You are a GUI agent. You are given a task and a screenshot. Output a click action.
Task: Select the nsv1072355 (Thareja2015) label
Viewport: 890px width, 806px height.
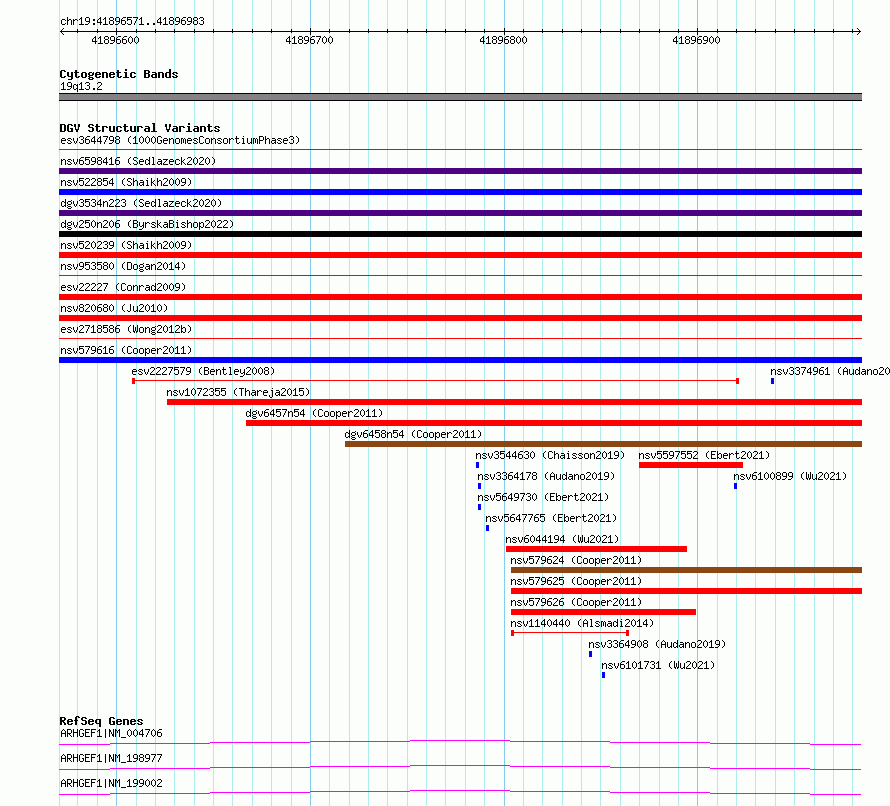(x=238, y=392)
